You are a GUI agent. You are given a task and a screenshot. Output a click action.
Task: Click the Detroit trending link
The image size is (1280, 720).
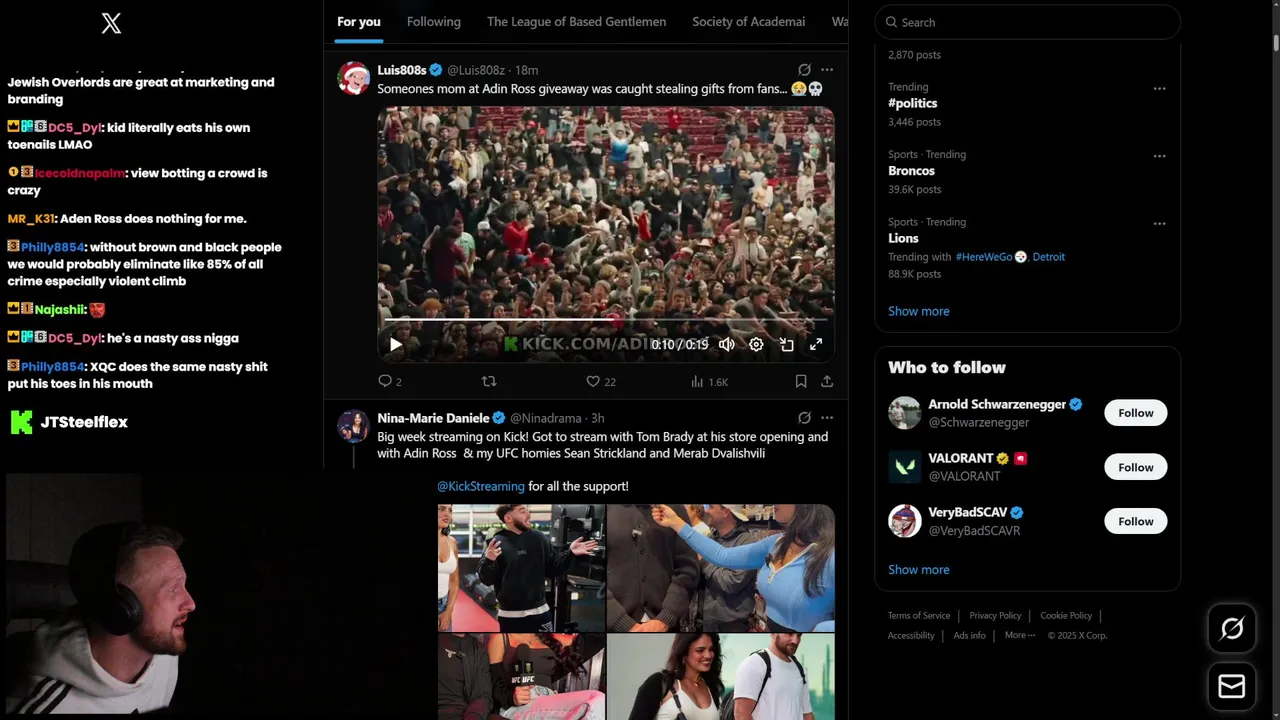pyautogui.click(x=1049, y=257)
